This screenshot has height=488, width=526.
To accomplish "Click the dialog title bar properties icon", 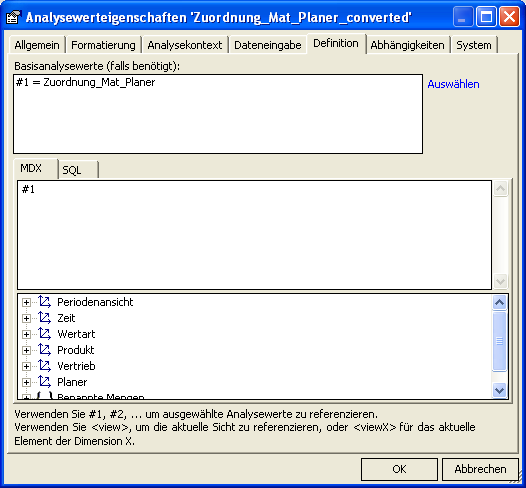I will [x=14, y=17].
